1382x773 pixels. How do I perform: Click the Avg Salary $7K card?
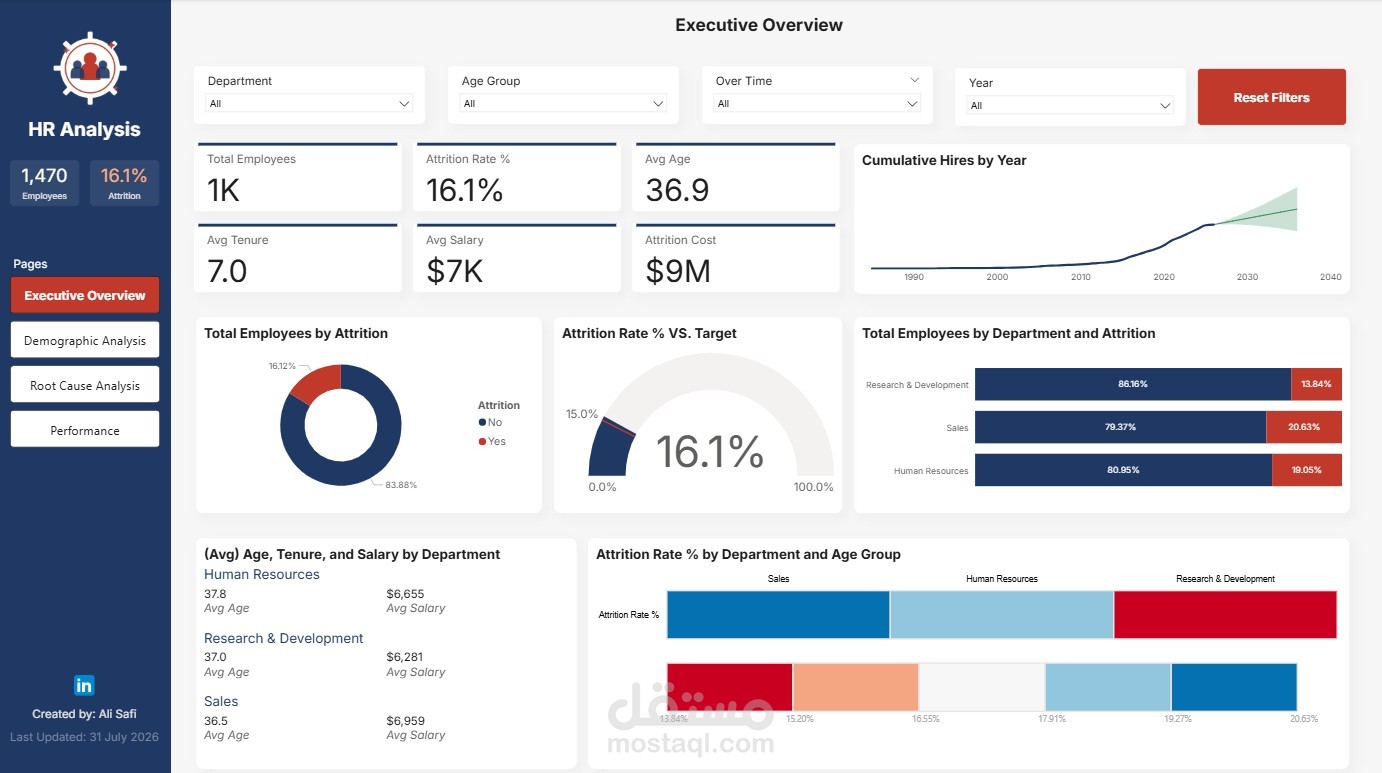point(516,258)
